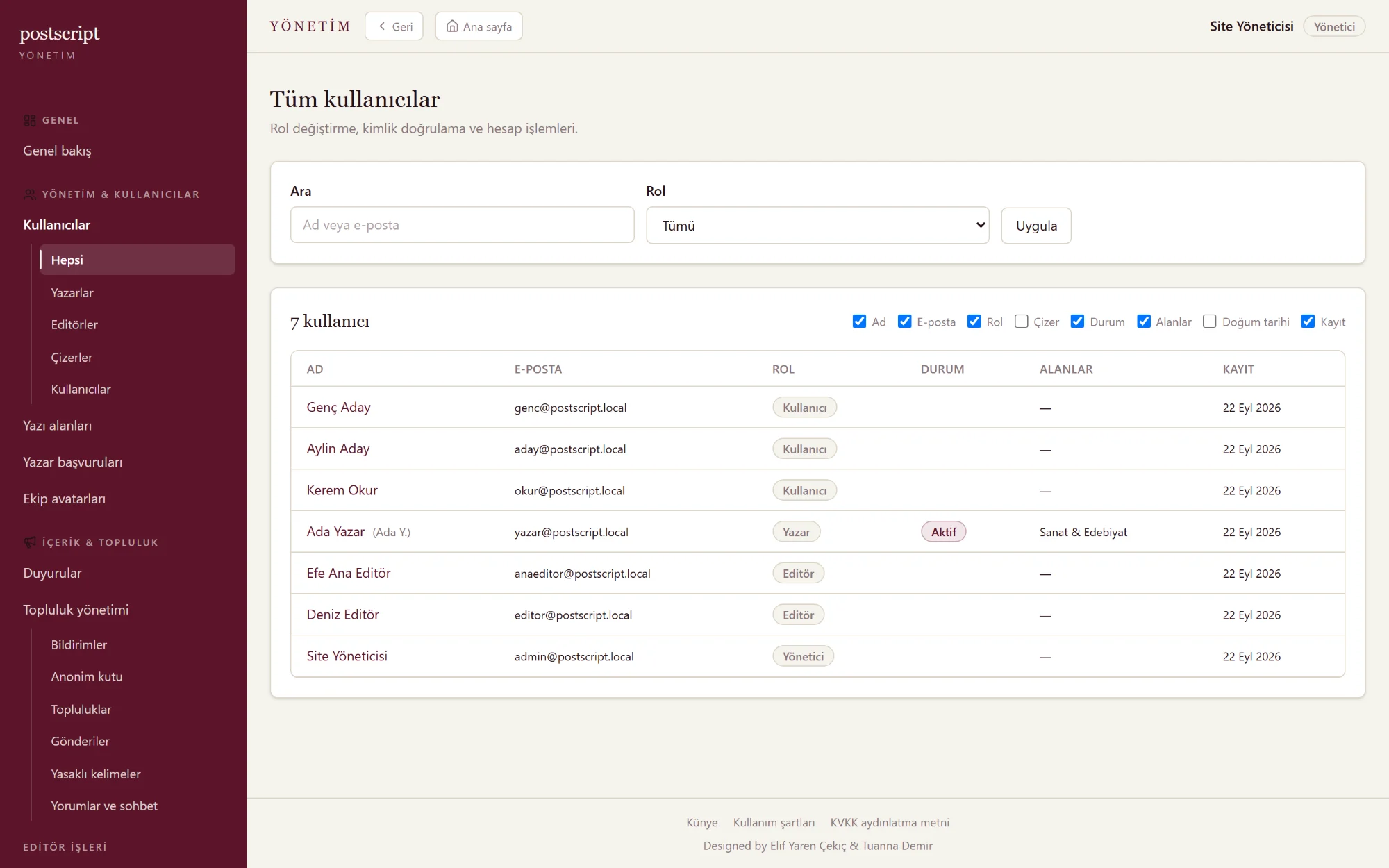The image size is (1389, 868).
Task: Open Hepsi in the sidebar submenu
Action: [x=137, y=260]
